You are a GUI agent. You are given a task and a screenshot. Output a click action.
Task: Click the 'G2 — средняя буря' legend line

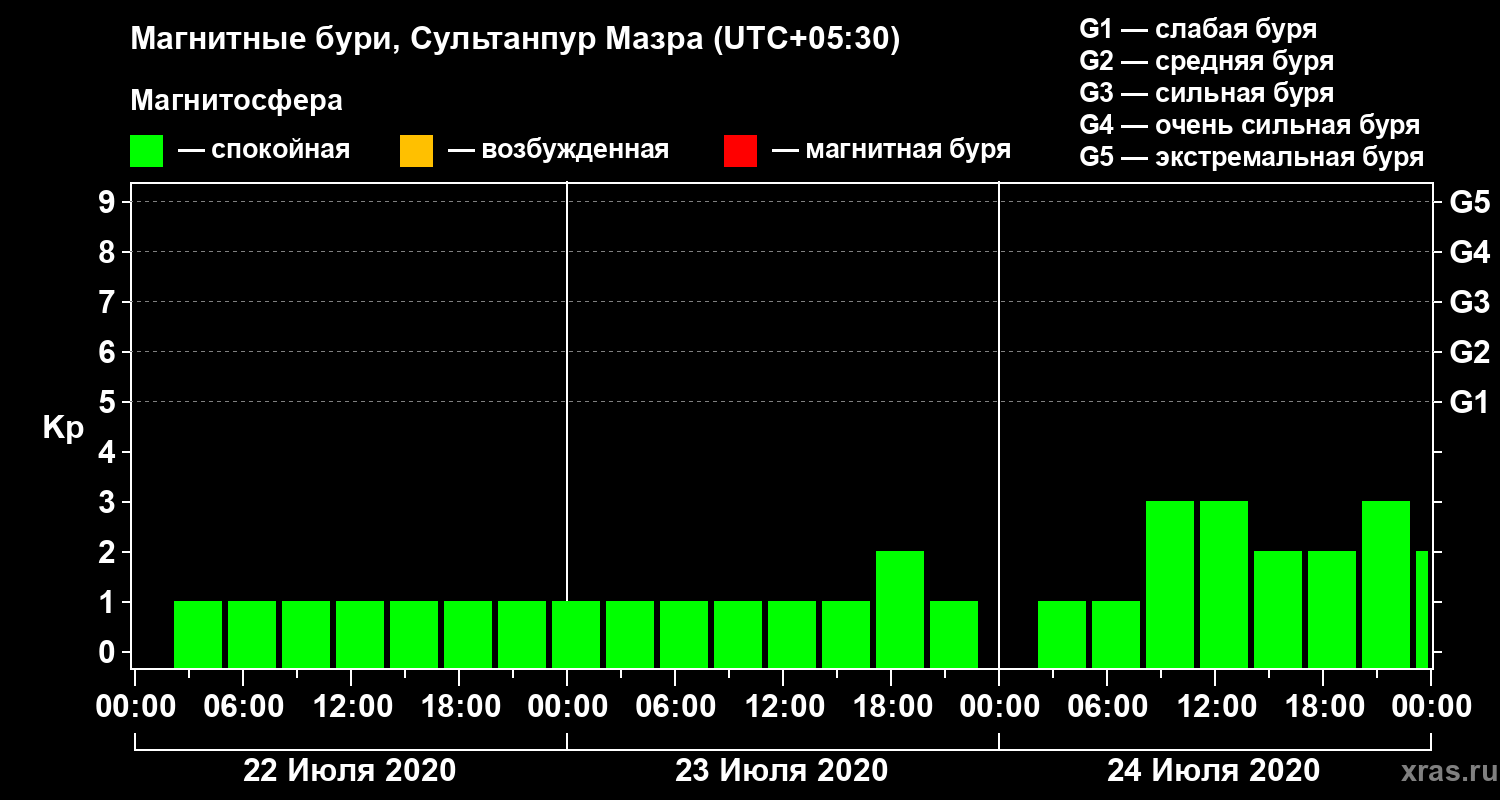tap(1207, 61)
